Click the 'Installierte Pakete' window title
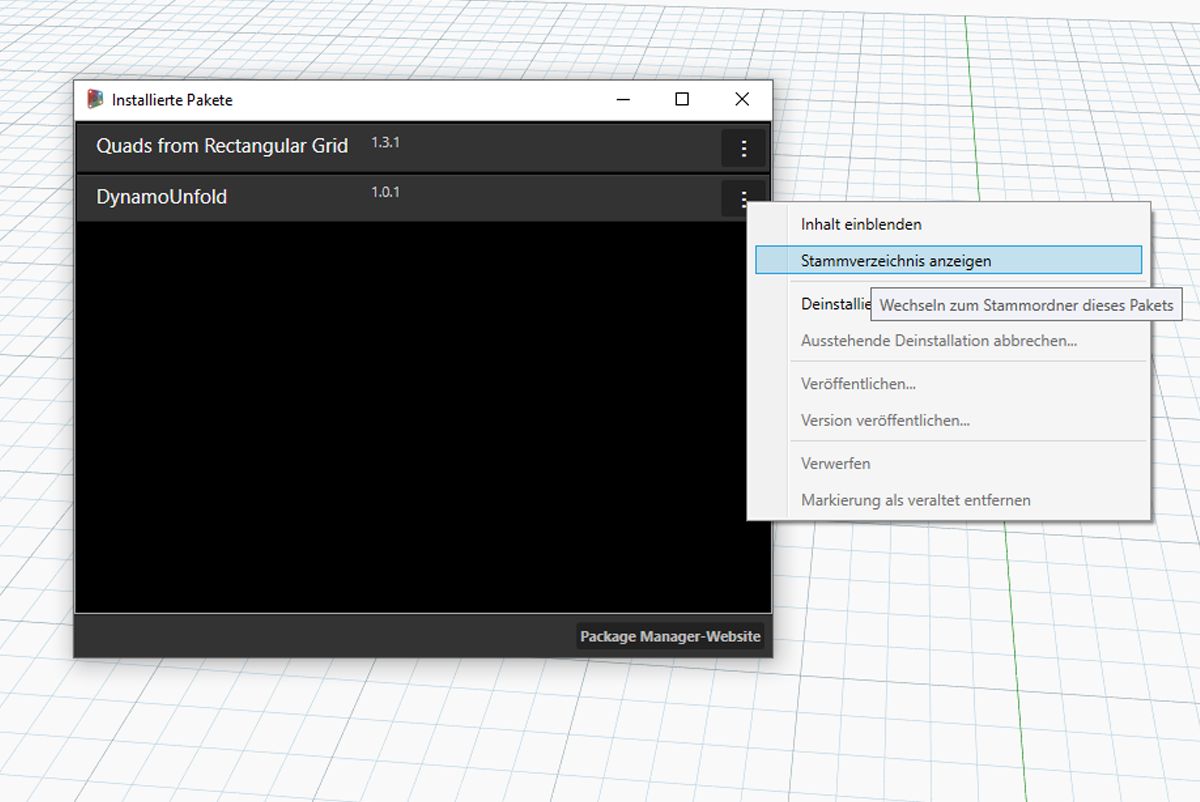Screen dimensions: 1200x802 (172, 100)
